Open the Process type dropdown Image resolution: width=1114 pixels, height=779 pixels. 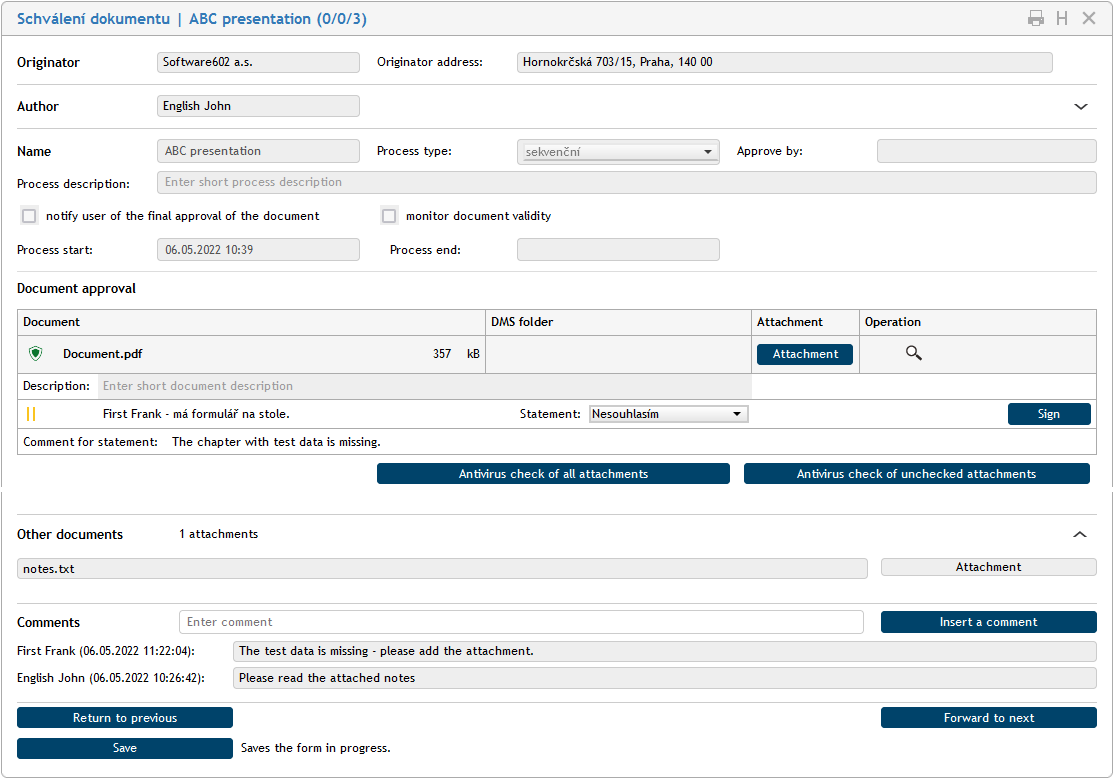[x=618, y=152]
